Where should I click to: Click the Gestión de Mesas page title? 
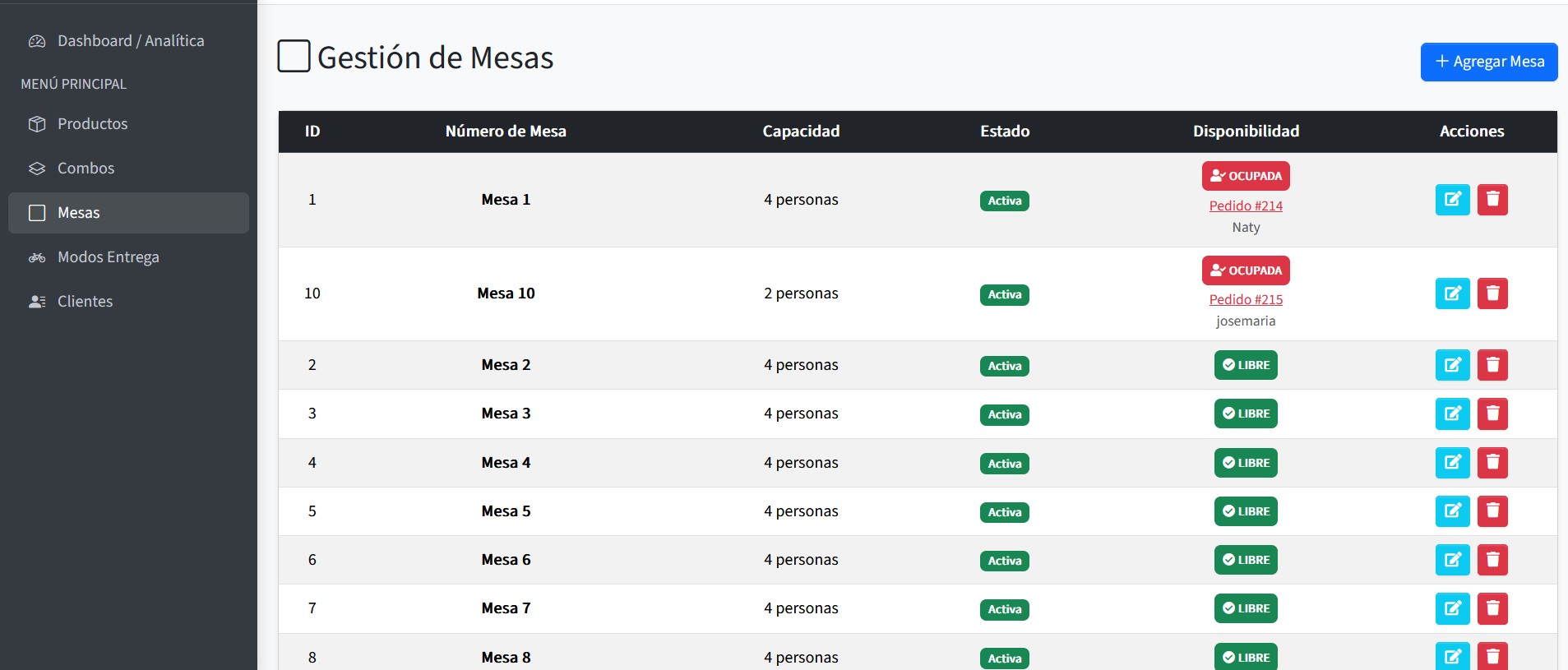pos(436,58)
